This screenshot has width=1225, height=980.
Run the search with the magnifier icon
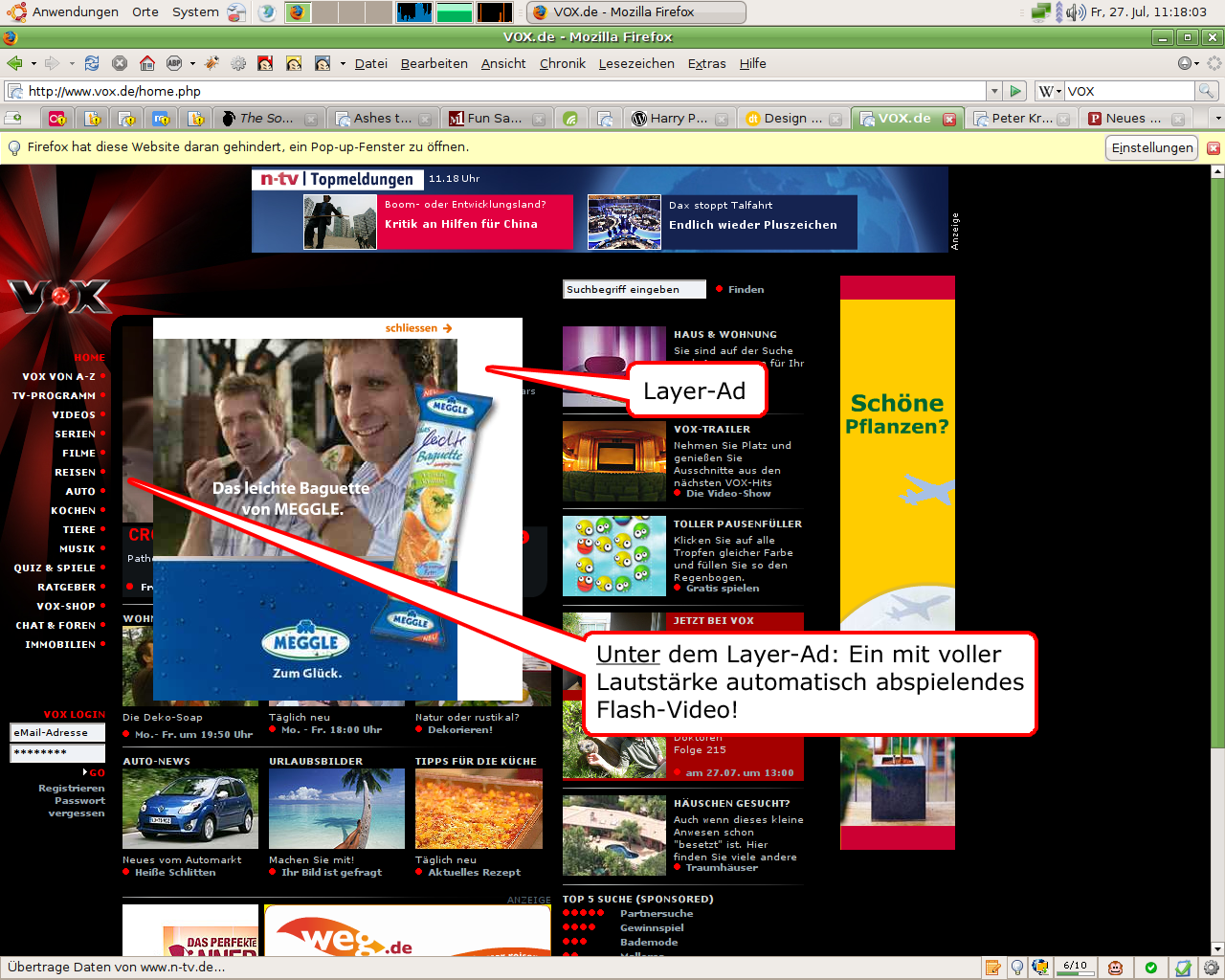point(1207,91)
